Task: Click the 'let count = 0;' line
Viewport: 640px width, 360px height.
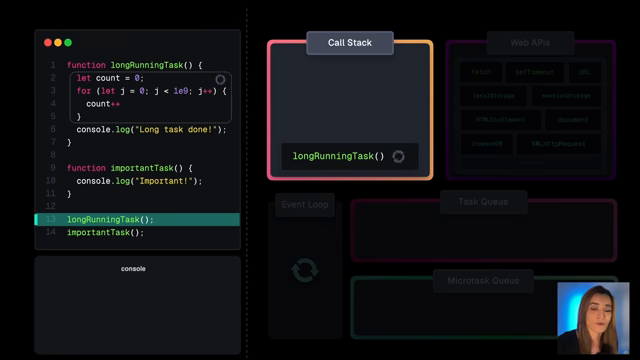Action: coord(110,78)
